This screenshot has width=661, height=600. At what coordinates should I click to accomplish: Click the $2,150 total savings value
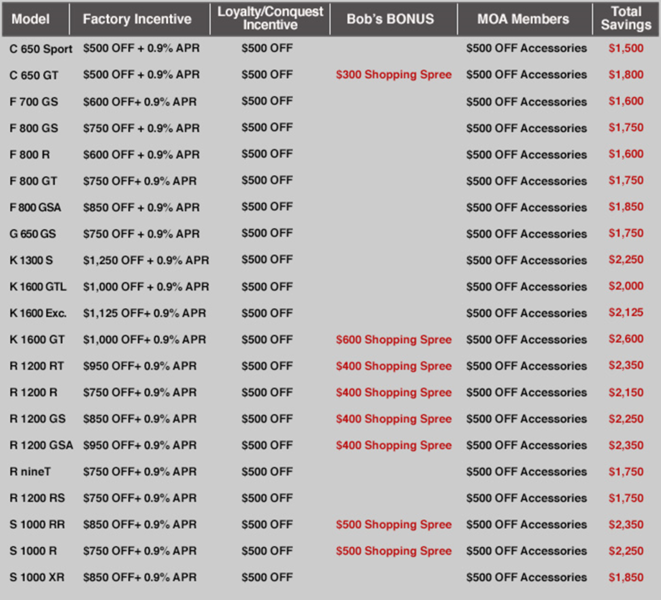click(x=626, y=393)
